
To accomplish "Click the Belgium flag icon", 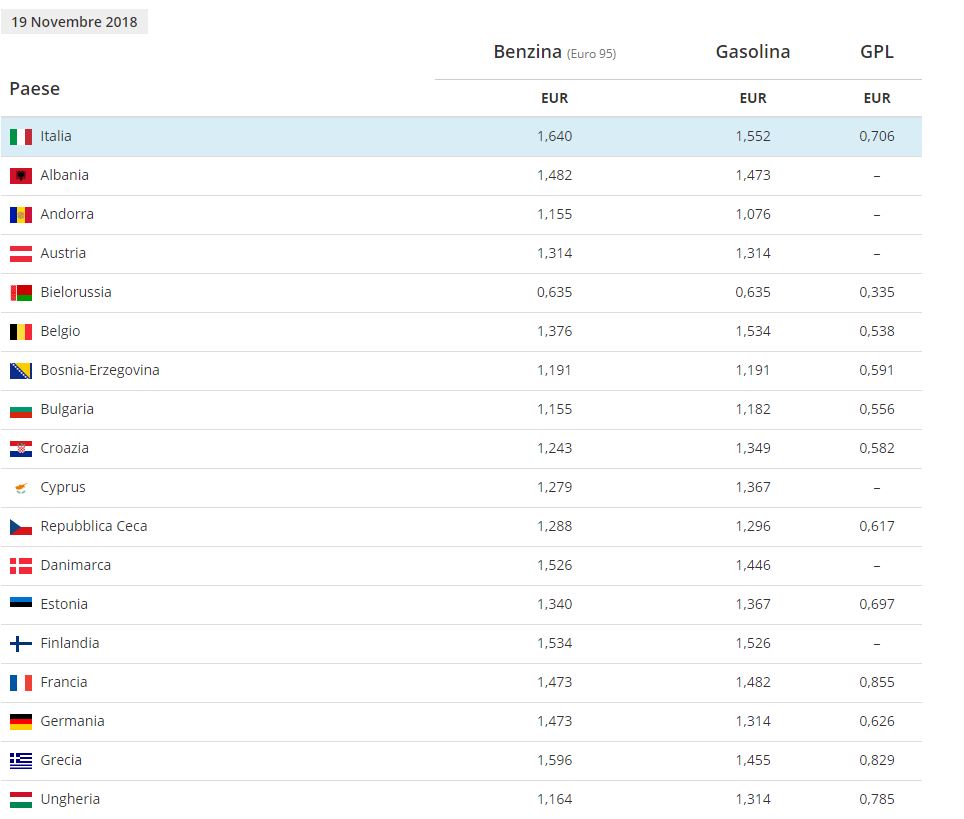I will click(21, 332).
